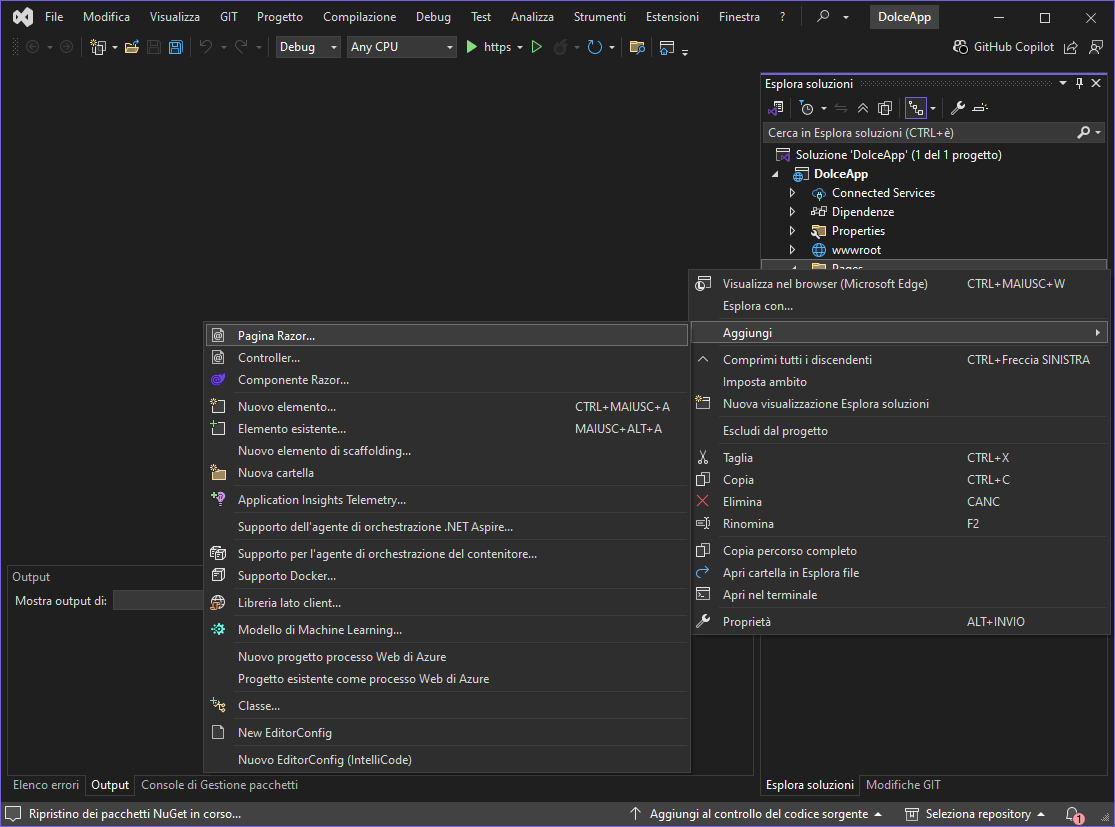
Task: Open the Strumenti menu
Action: 599,16
